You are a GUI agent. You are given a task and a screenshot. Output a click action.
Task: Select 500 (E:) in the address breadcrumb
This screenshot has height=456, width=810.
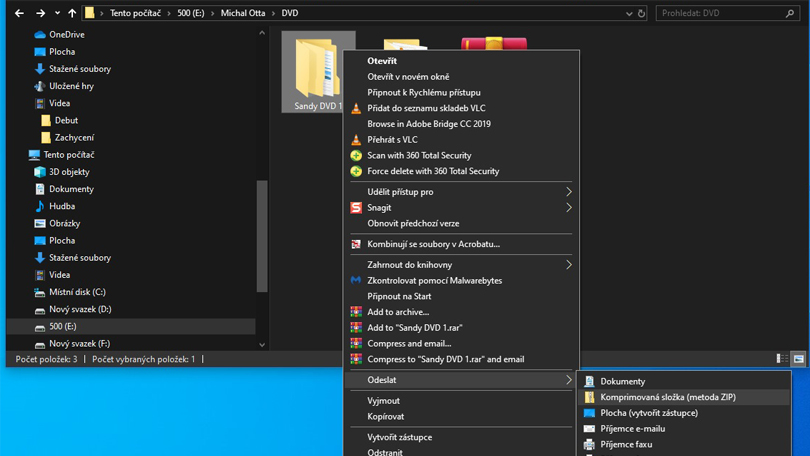tap(191, 13)
